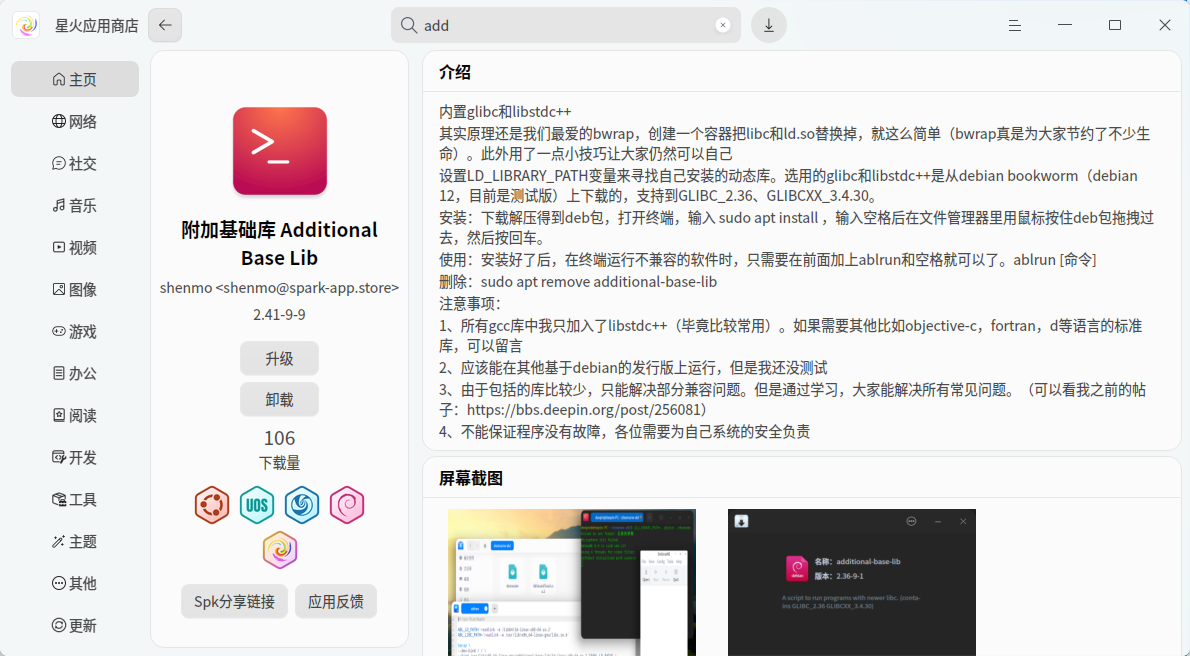Click the download count 106

(x=279, y=438)
